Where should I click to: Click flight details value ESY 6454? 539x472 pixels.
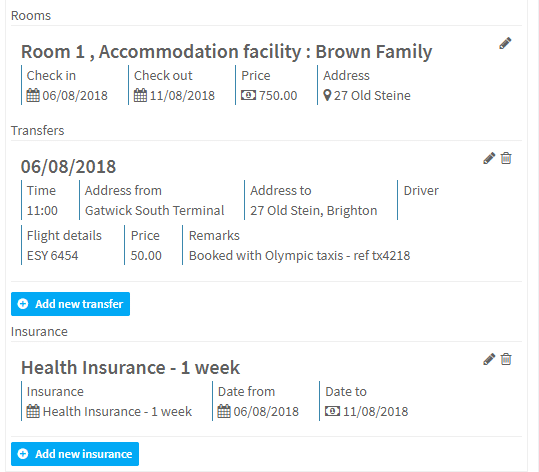click(x=53, y=256)
